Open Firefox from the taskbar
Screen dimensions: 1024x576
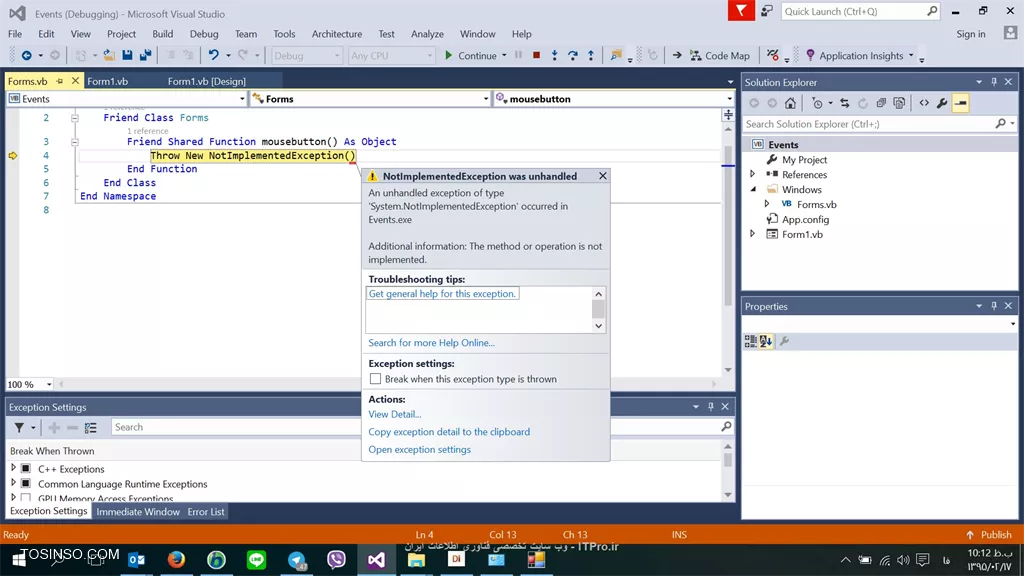(x=176, y=560)
